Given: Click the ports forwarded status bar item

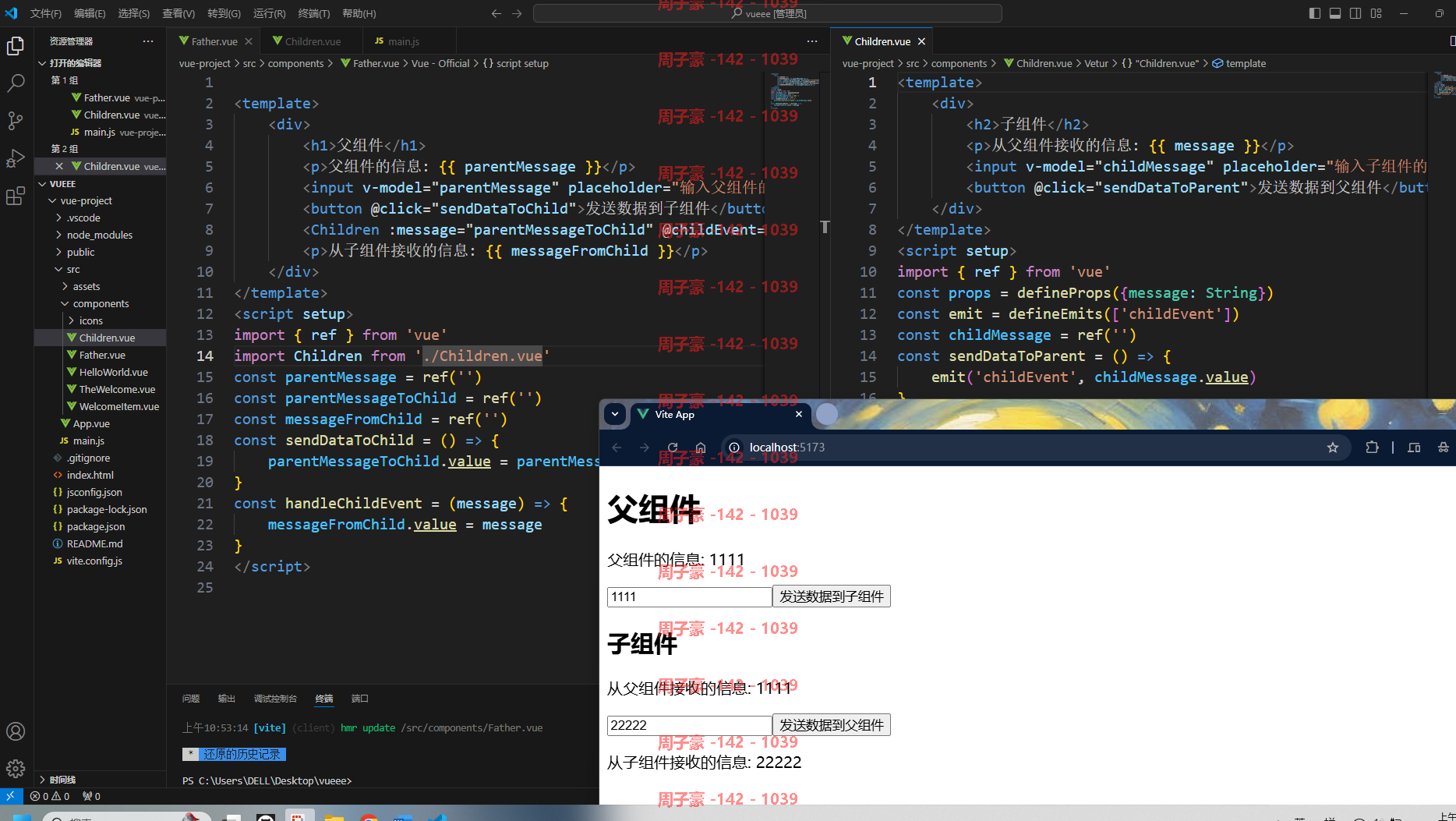Looking at the screenshot, I should pos(91,796).
